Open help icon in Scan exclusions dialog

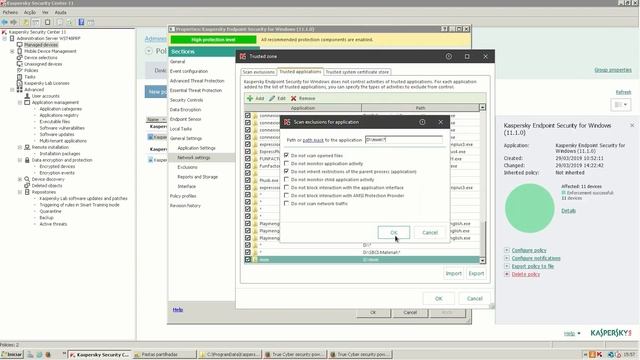coord(422,122)
